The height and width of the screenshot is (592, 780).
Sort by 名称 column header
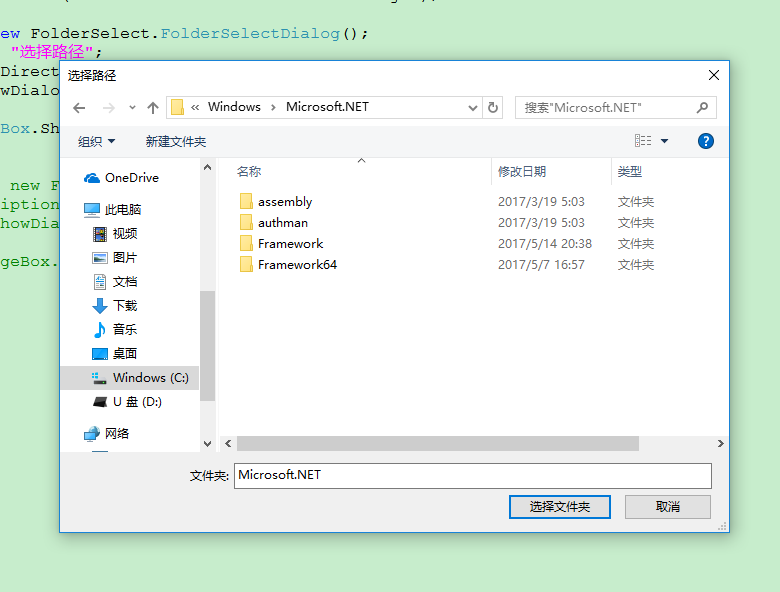(249, 172)
